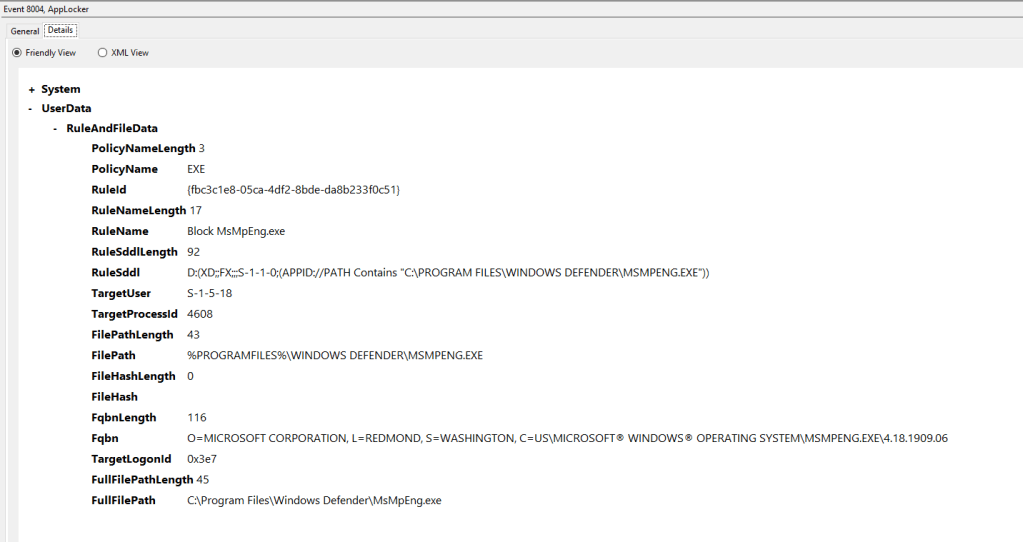Viewport: 1023px width, 542px height.
Task: Click the TargetLogonId value 0x3e7
Action: tap(203, 459)
